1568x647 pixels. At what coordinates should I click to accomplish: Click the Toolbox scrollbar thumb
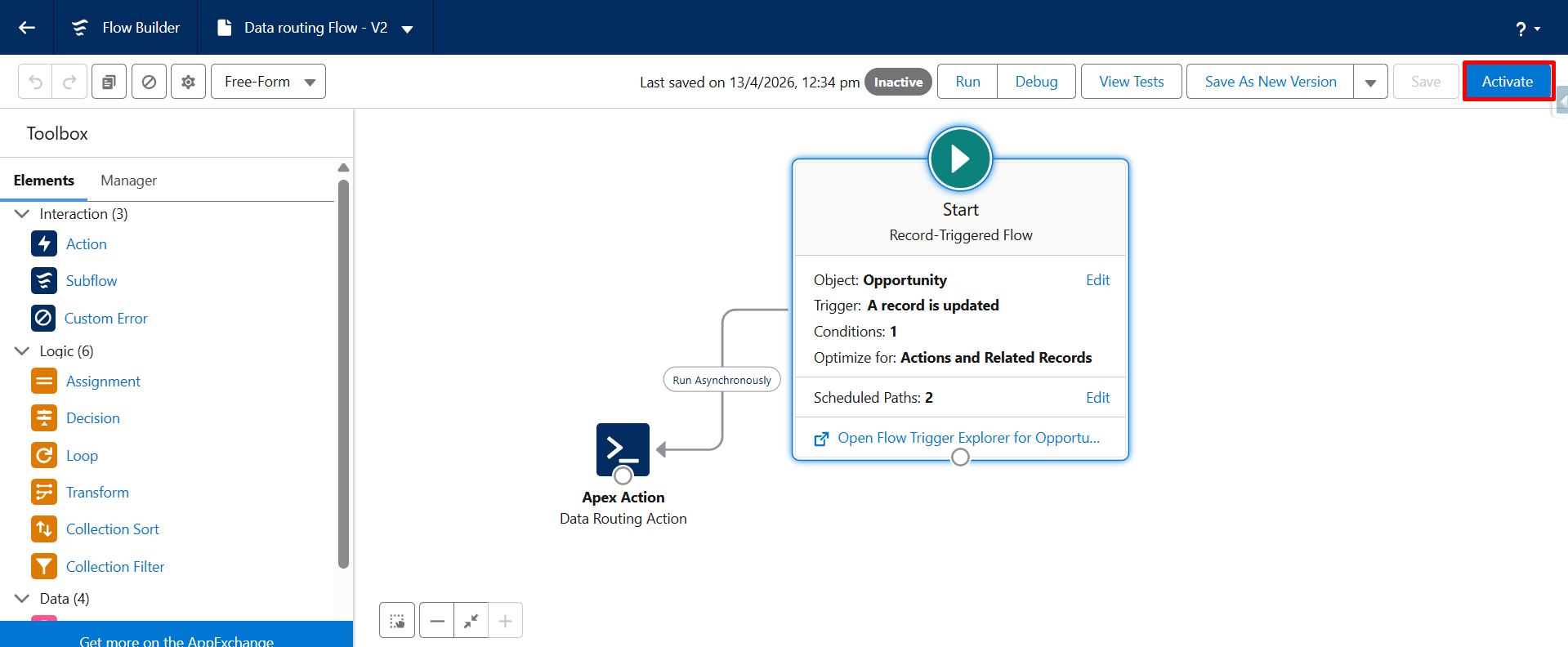[x=343, y=373]
